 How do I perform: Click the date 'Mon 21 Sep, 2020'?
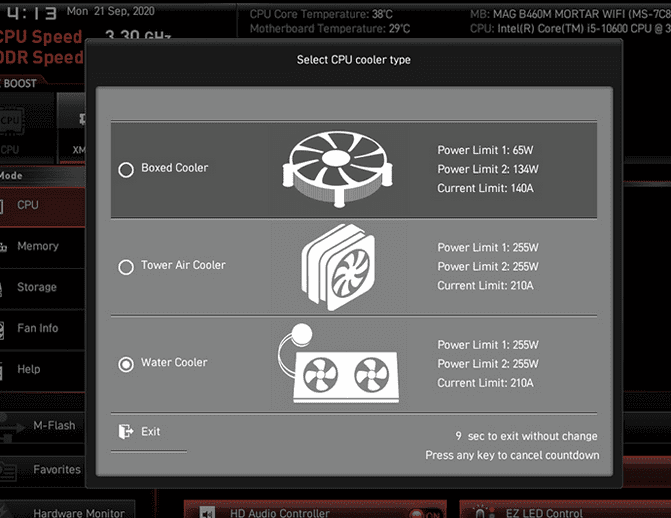pyautogui.click(x=110, y=11)
